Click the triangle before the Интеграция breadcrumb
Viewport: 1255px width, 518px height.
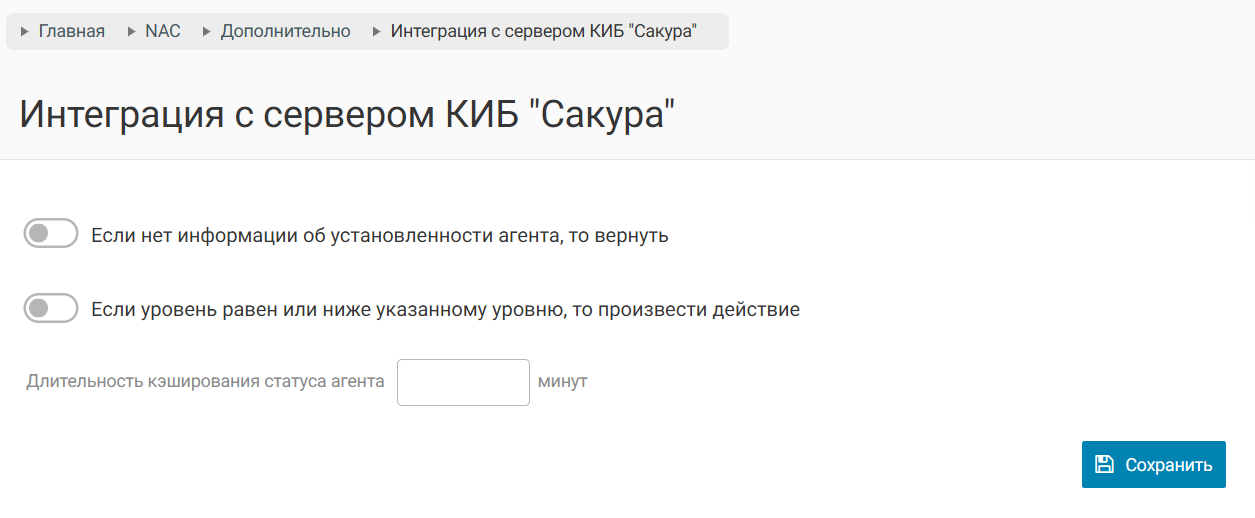pyautogui.click(x=377, y=32)
